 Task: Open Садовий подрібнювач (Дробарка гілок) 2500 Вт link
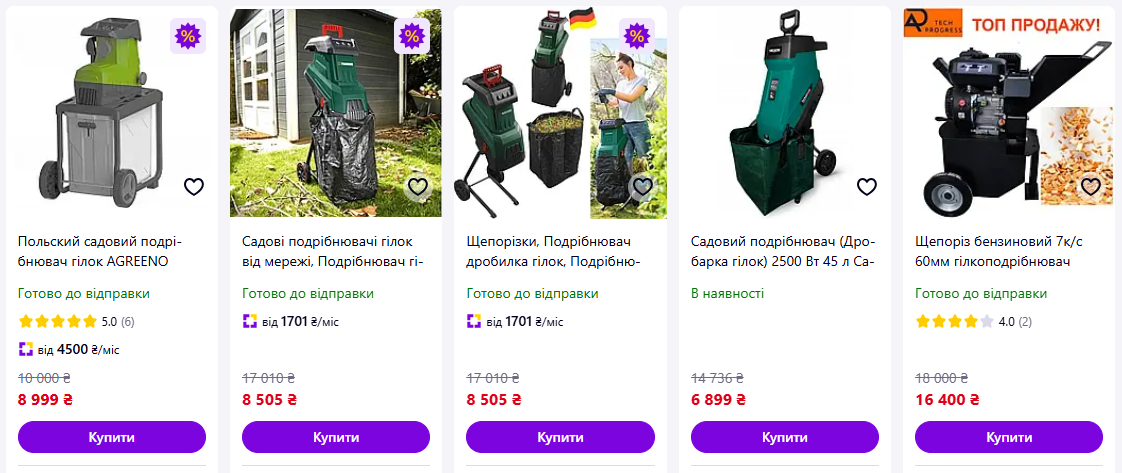tap(784, 251)
